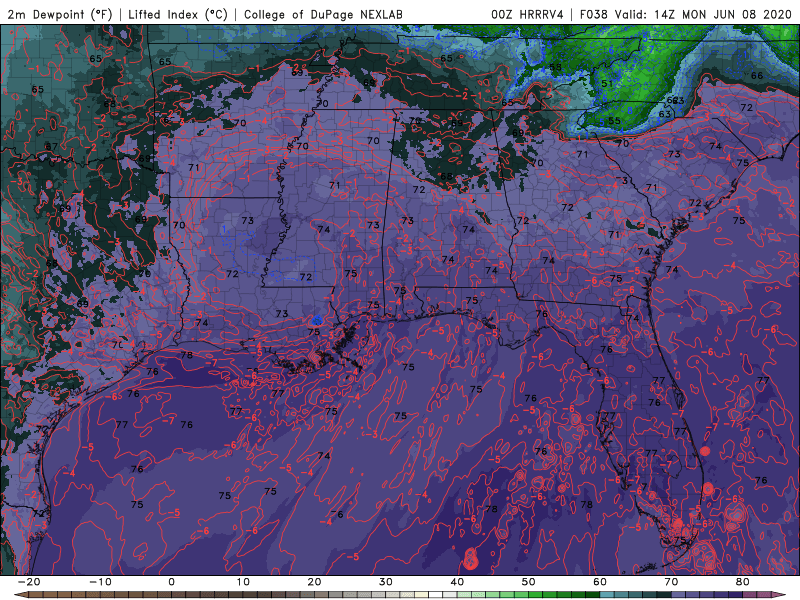Click the '-10' color scale label

pos(100,582)
